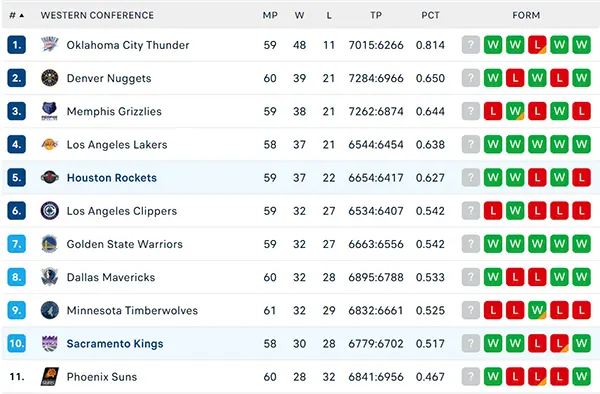Viewport: 600px width, 394px height.
Task: Click the Memphis Grizzlies team logo
Action: coord(50,111)
